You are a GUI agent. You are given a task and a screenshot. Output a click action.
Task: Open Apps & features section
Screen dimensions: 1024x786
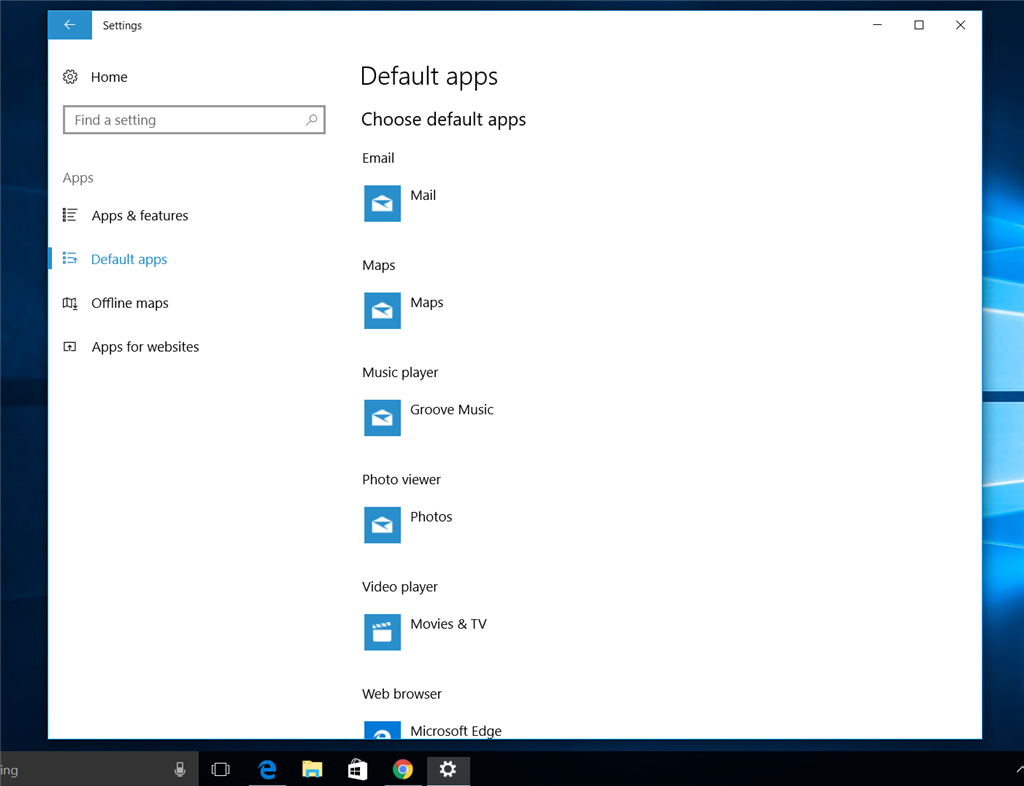(x=140, y=215)
